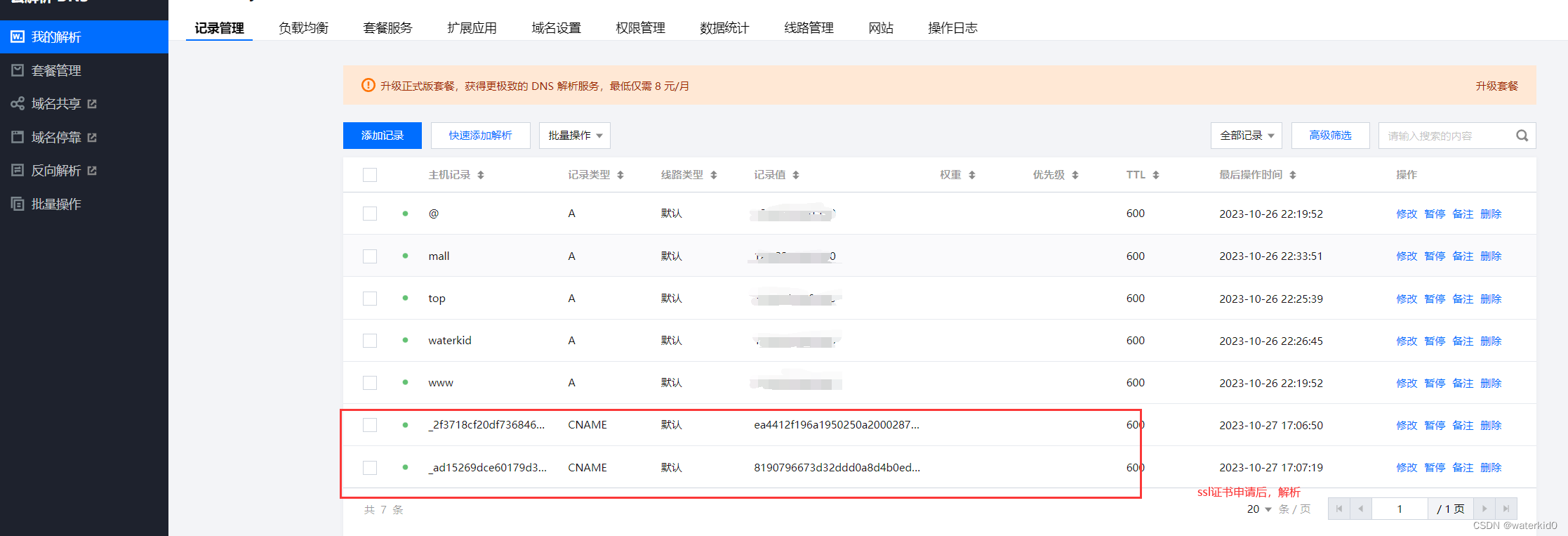Focus the record search input field
This screenshot has height=536, width=1568.
[1446, 136]
